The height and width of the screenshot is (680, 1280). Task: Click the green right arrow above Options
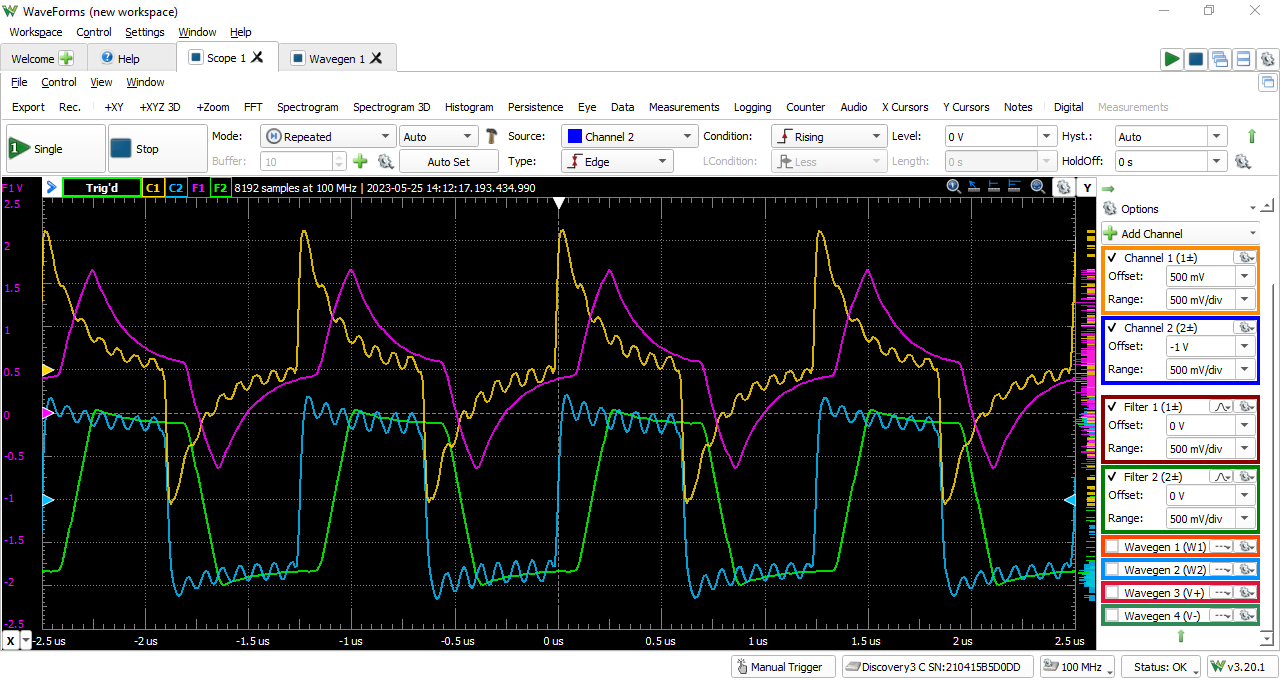coord(1108,188)
